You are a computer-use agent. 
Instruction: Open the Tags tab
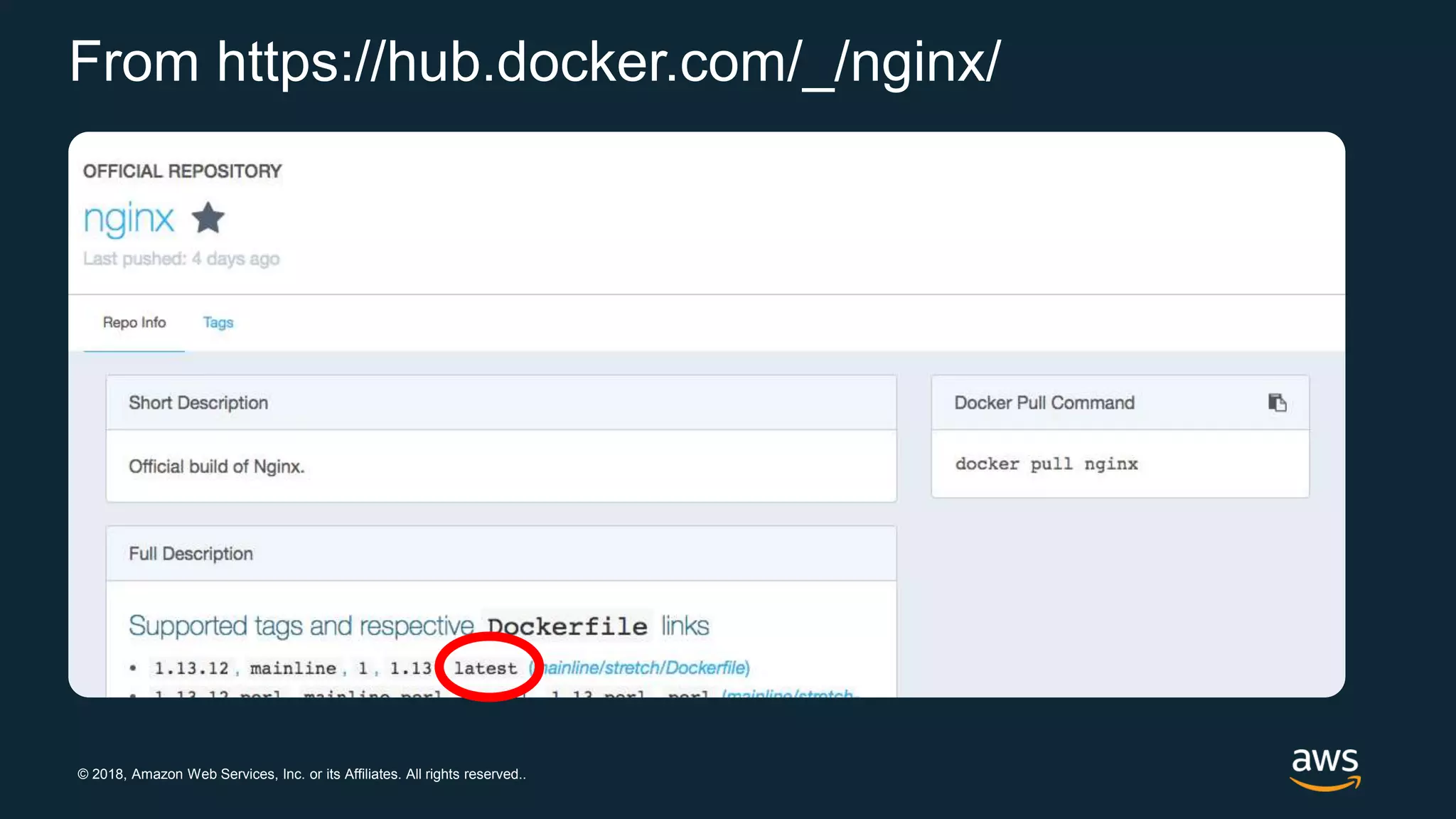[x=218, y=323]
